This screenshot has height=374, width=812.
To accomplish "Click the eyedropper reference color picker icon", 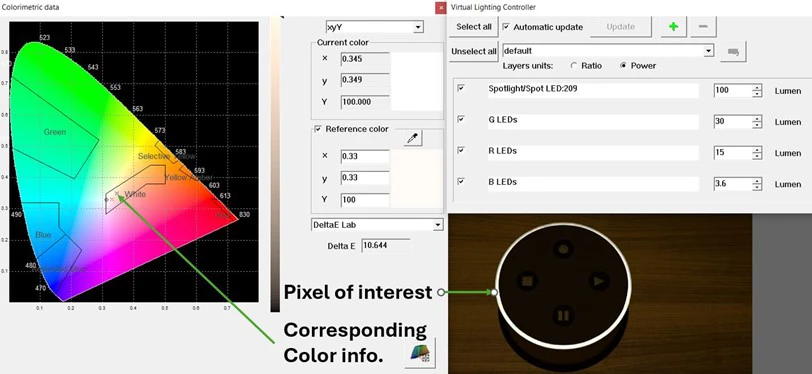I will (x=413, y=138).
